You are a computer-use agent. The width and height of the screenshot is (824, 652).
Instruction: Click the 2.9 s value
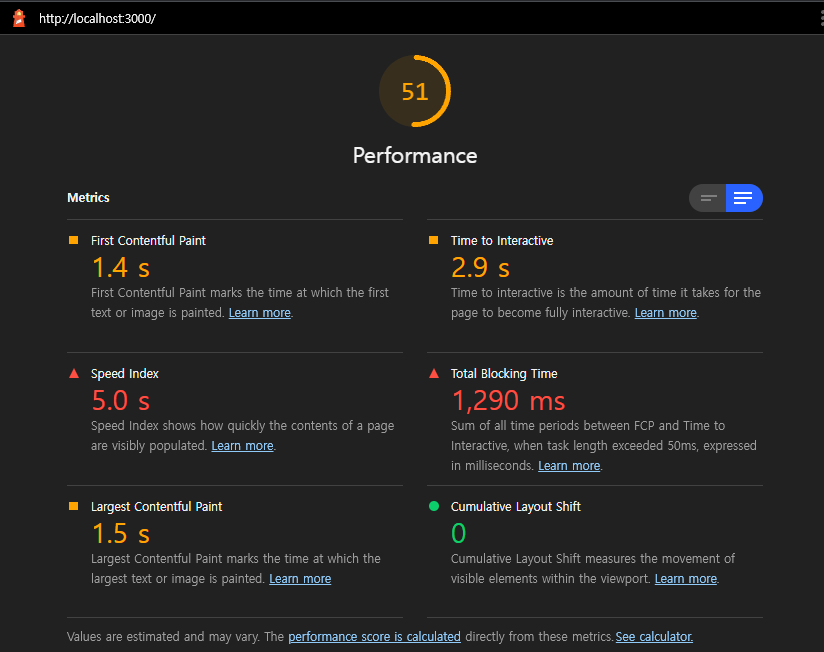pos(480,267)
